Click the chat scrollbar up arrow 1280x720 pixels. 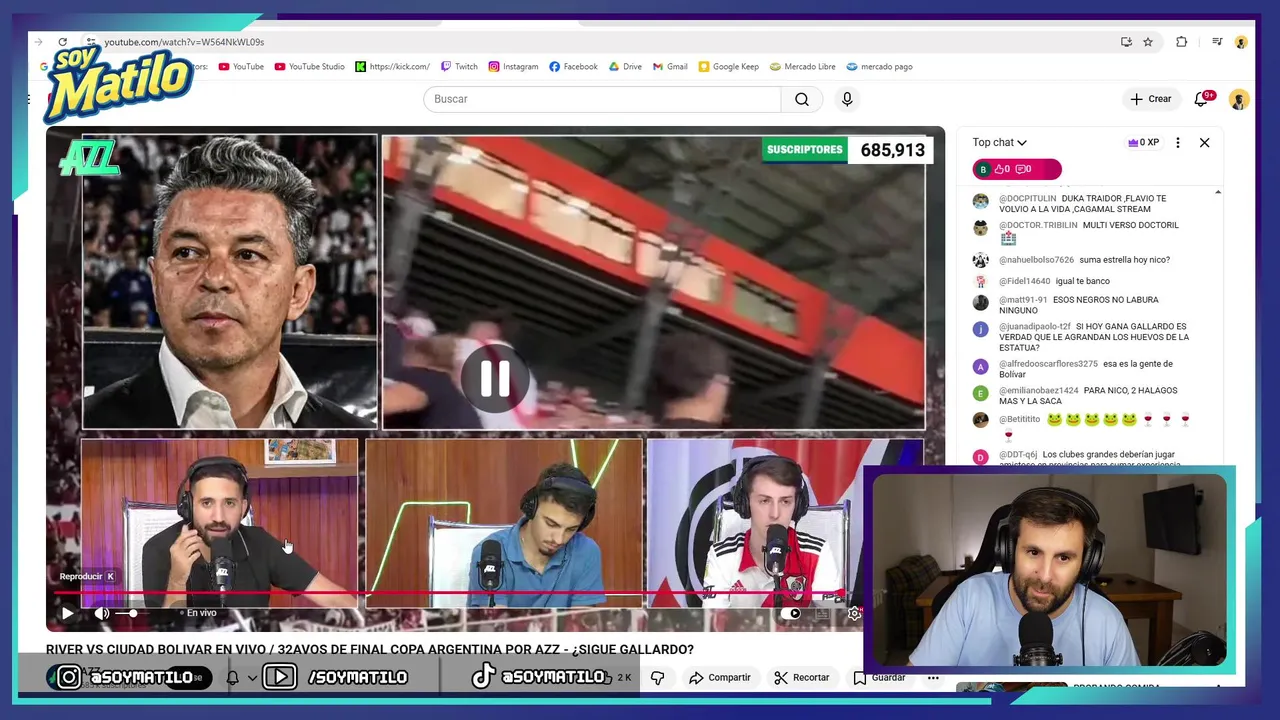[x=1217, y=191]
